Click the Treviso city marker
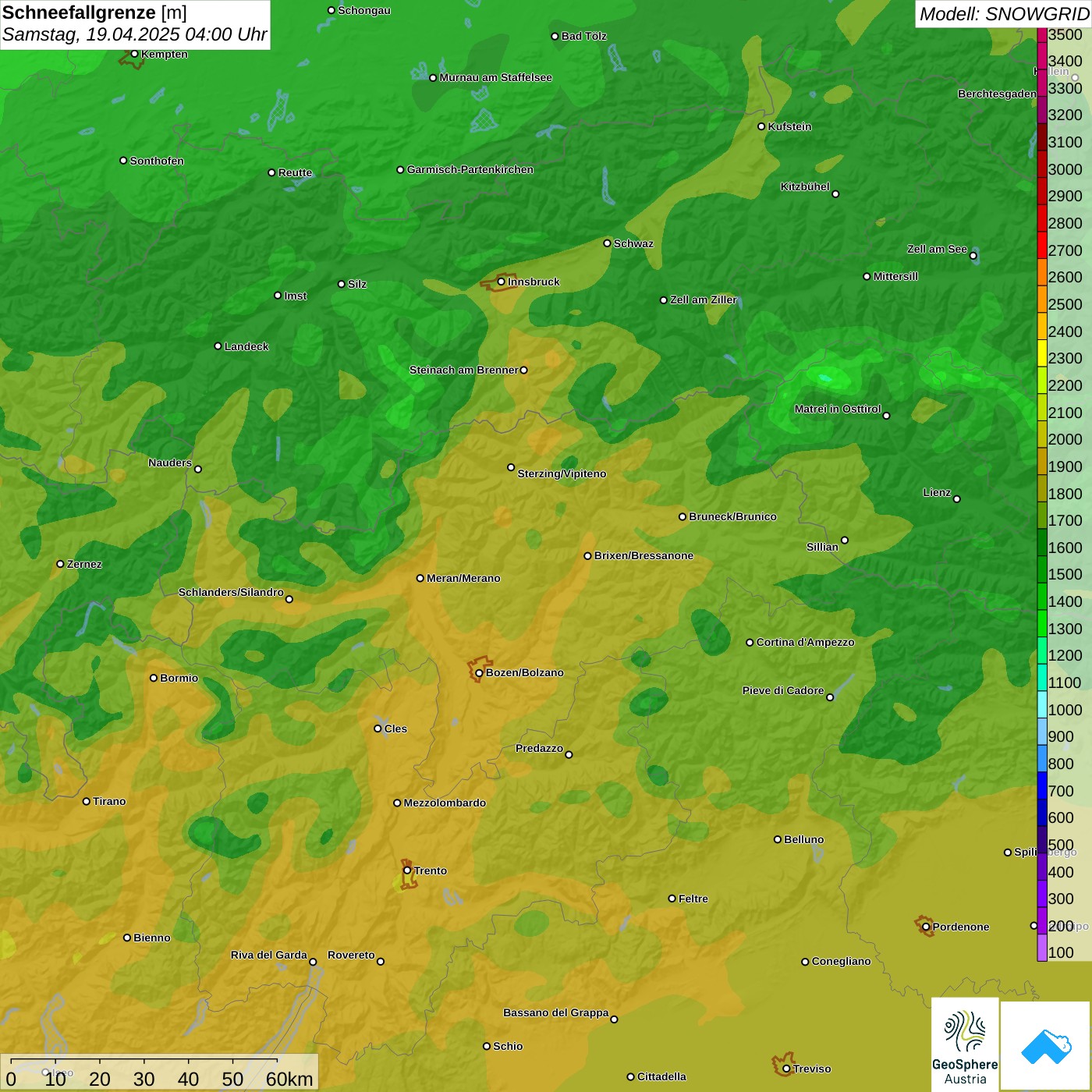 click(786, 1069)
